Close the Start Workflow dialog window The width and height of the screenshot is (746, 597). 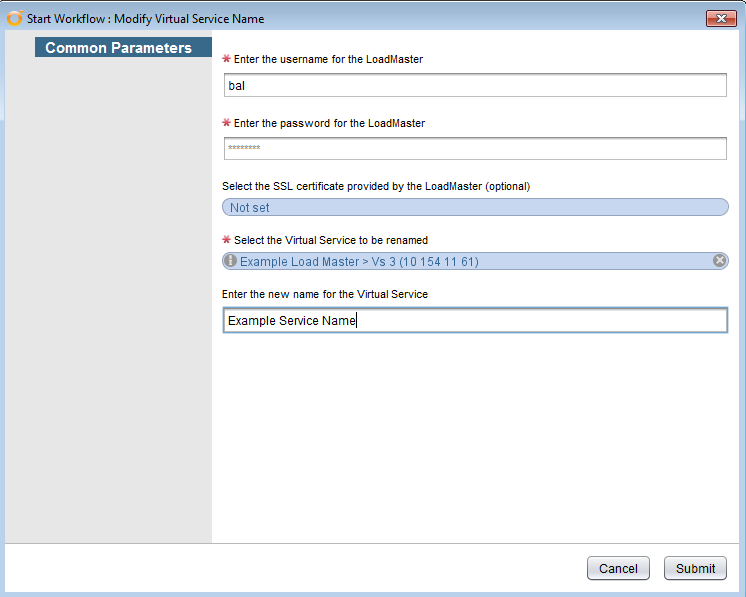[721, 19]
